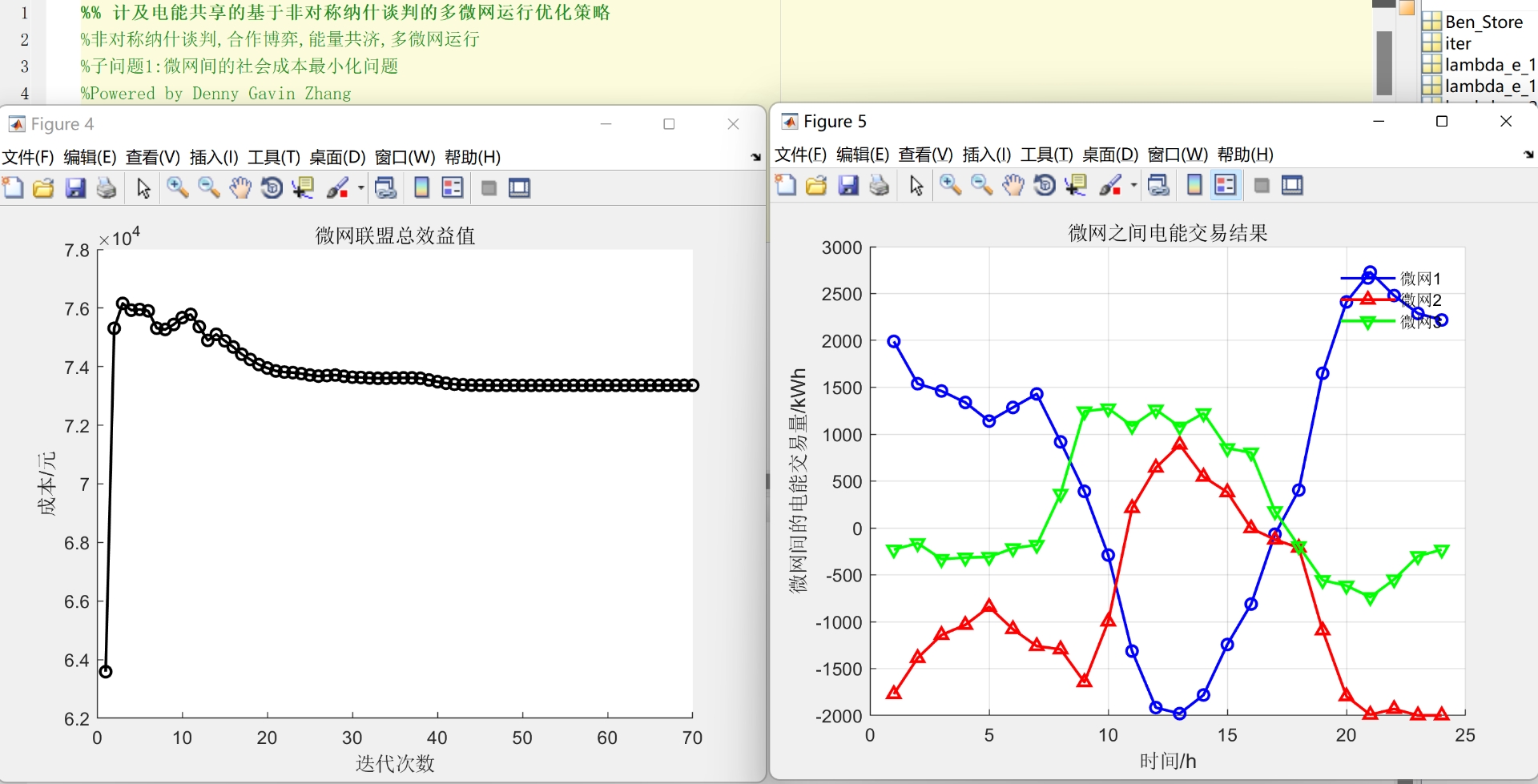Image resolution: width=1538 pixels, height=784 pixels.
Task: Open 查看(V) menu in Figure 5
Action: [926, 155]
